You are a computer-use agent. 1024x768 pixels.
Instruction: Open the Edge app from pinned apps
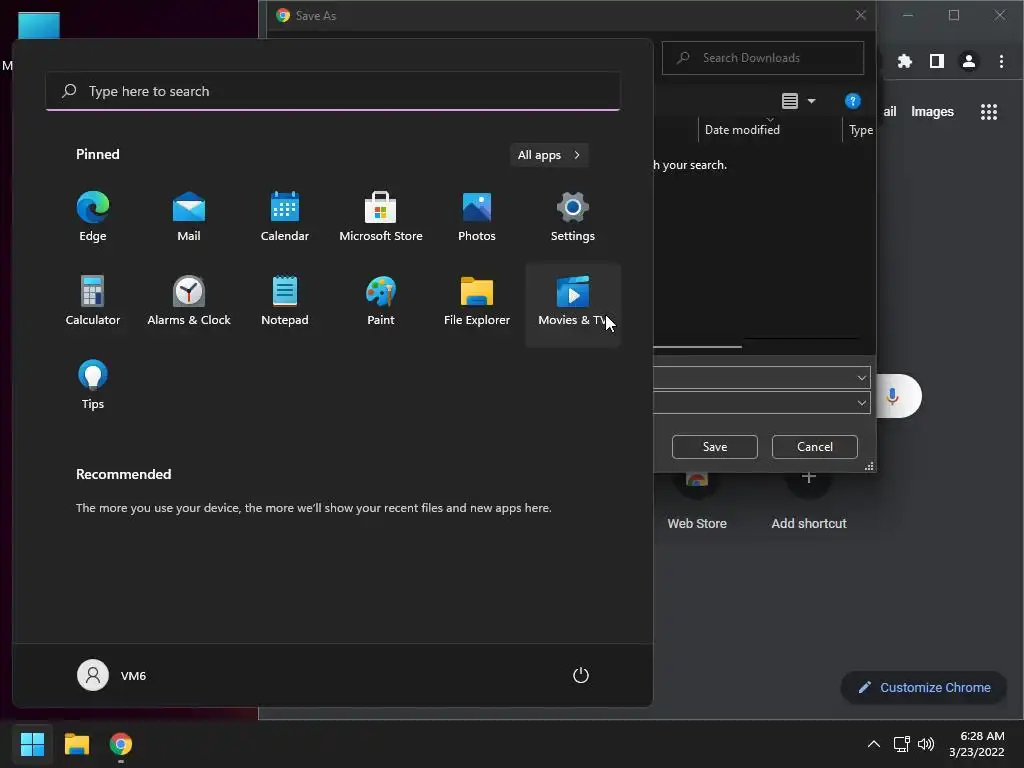[93, 217]
